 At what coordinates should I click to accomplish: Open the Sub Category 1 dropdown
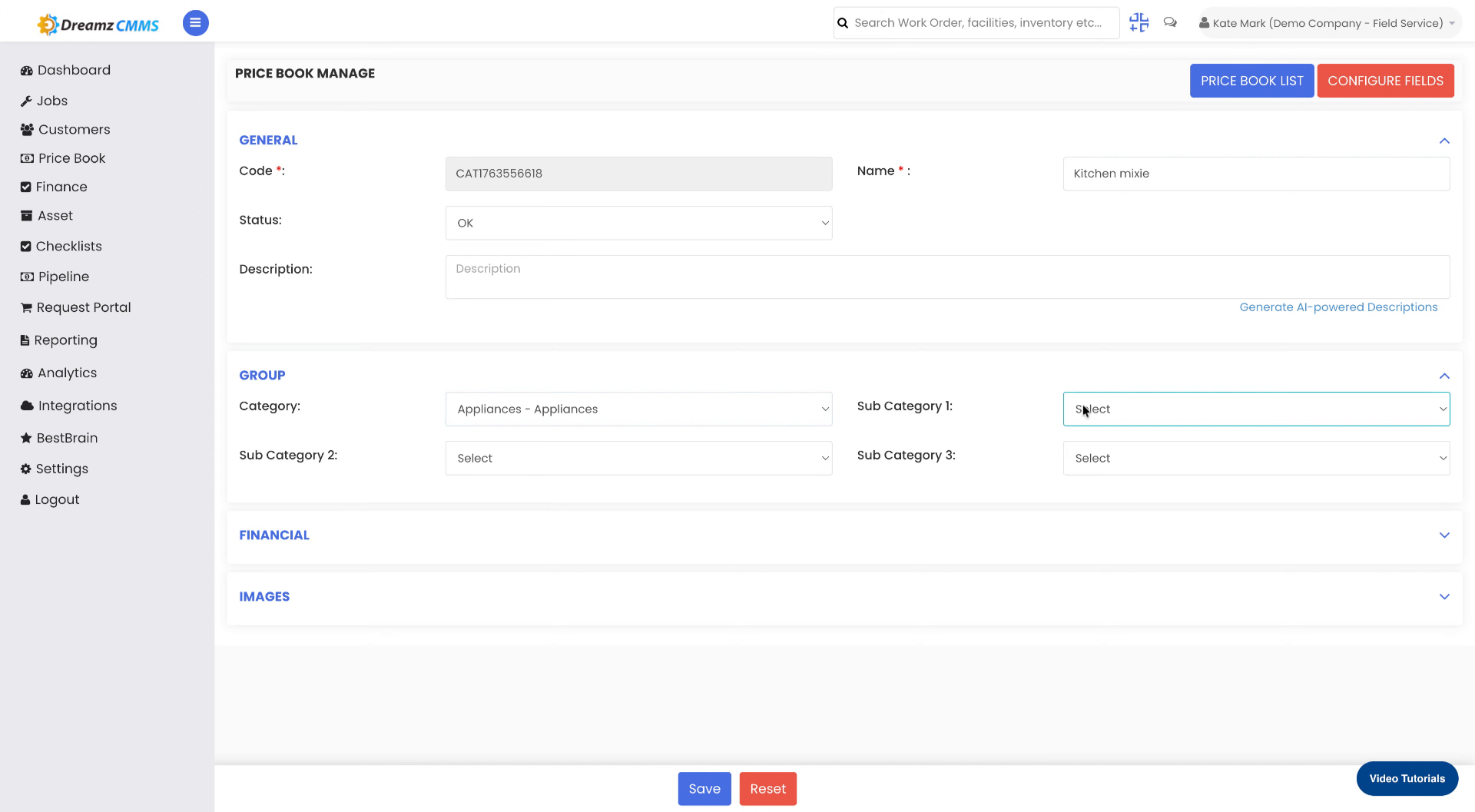coord(1256,409)
